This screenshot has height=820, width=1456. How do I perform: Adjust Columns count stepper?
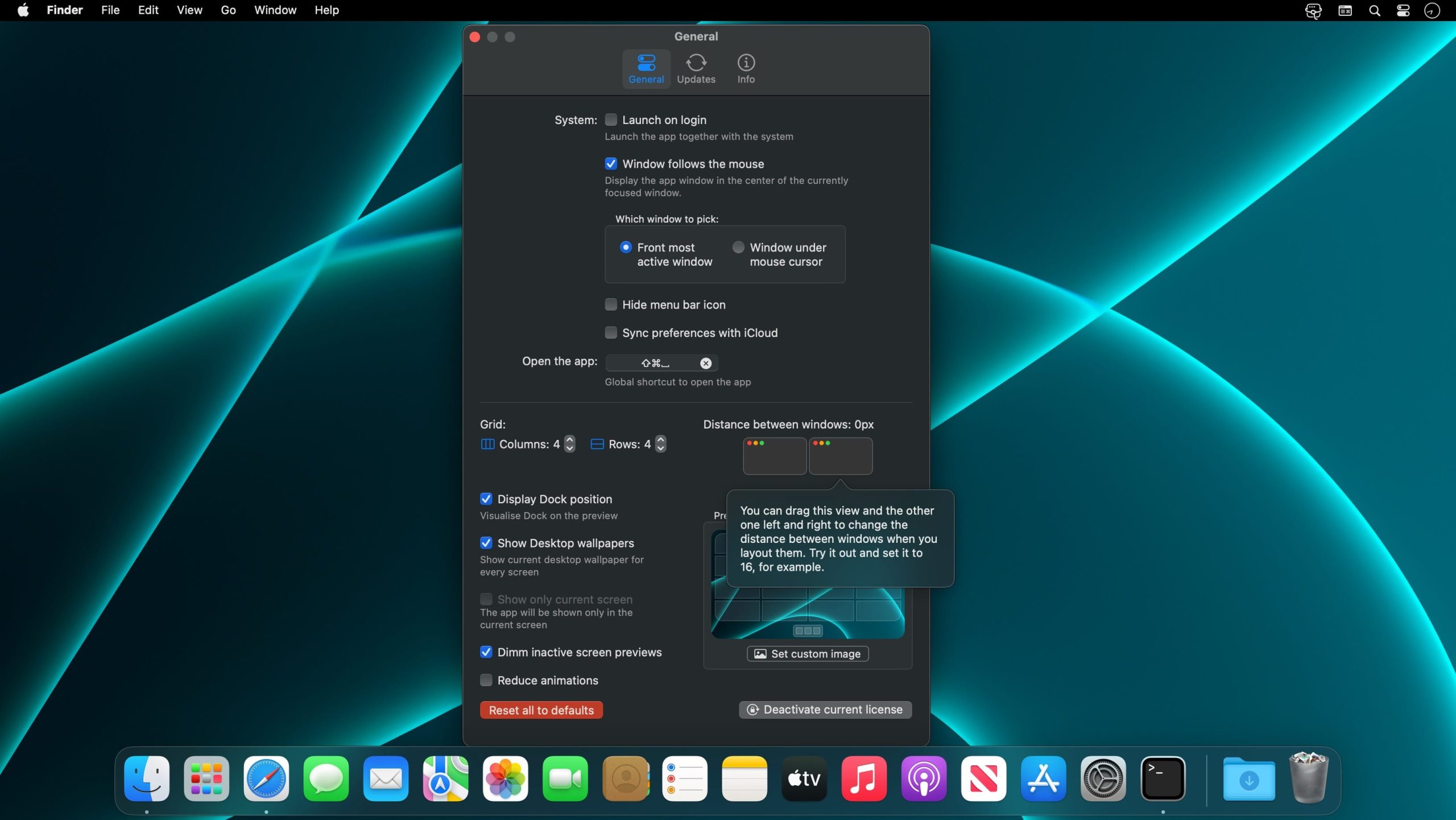pyautogui.click(x=569, y=444)
